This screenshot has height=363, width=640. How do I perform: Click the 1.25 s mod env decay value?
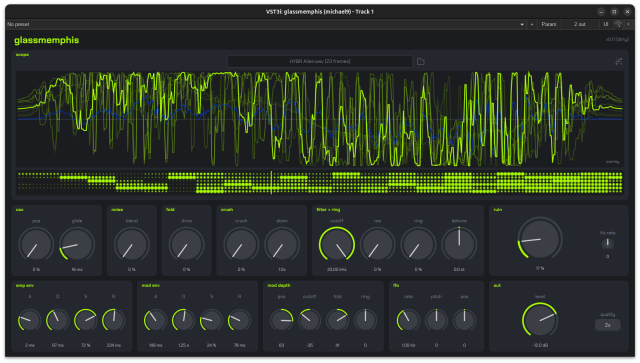tap(183, 345)
